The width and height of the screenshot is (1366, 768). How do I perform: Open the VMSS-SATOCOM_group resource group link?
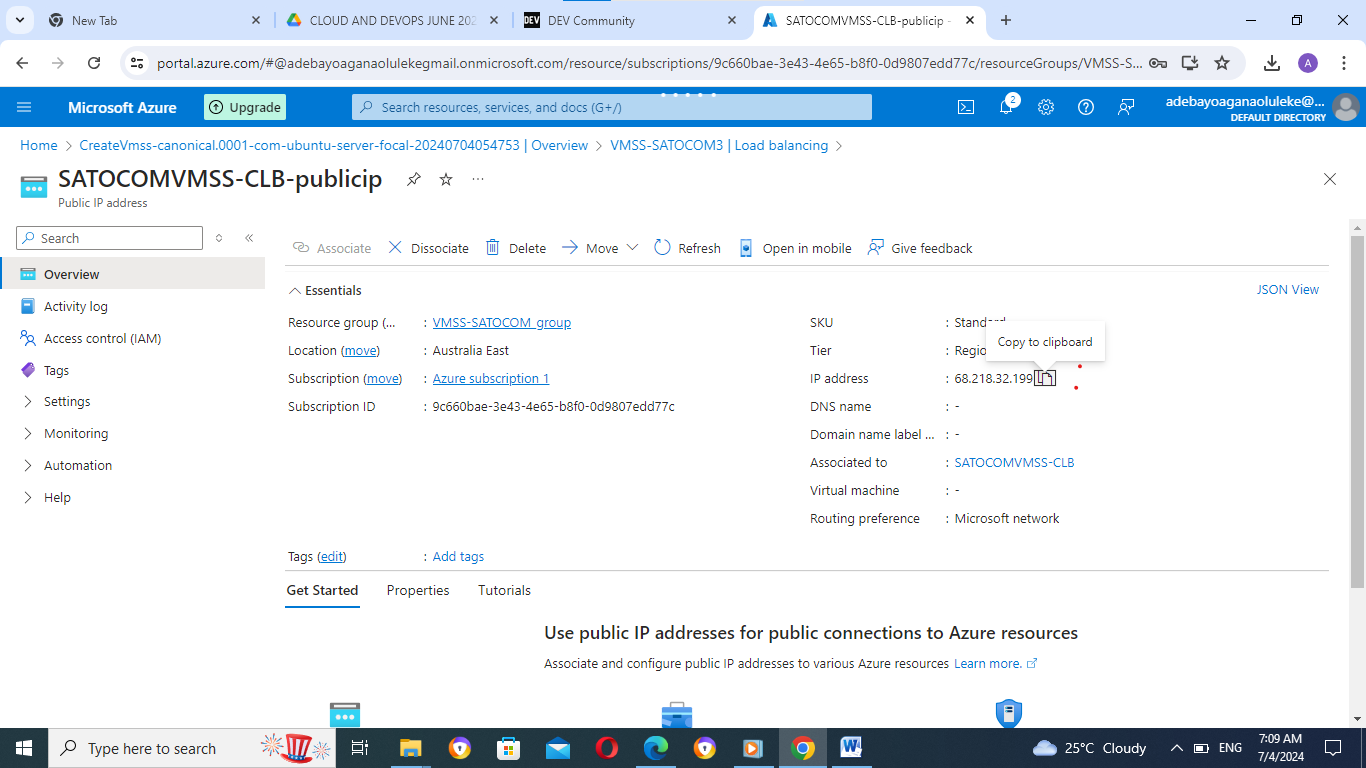coord(502,322)
